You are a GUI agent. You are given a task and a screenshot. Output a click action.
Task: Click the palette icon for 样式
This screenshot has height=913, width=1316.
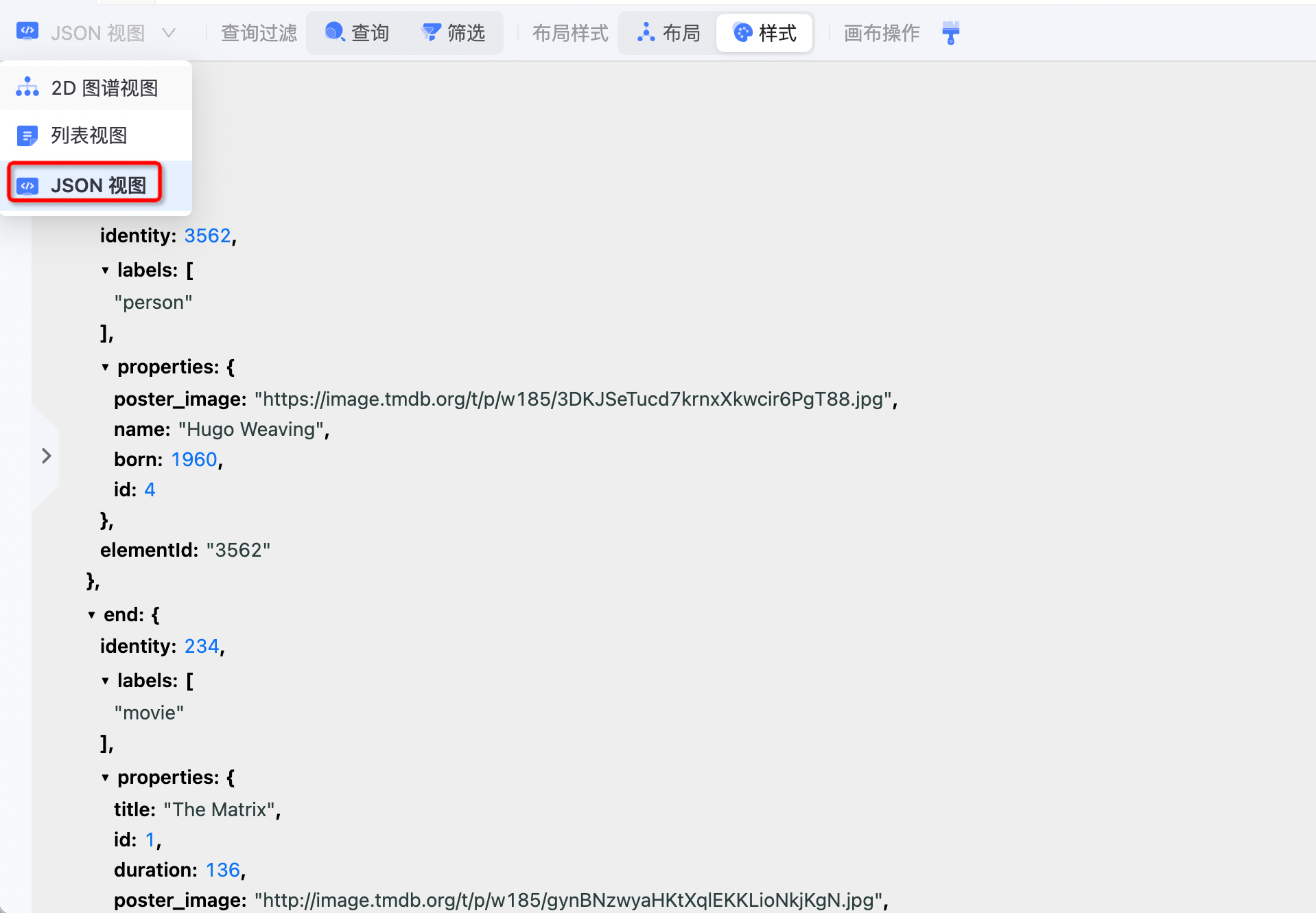click(743, 32)
